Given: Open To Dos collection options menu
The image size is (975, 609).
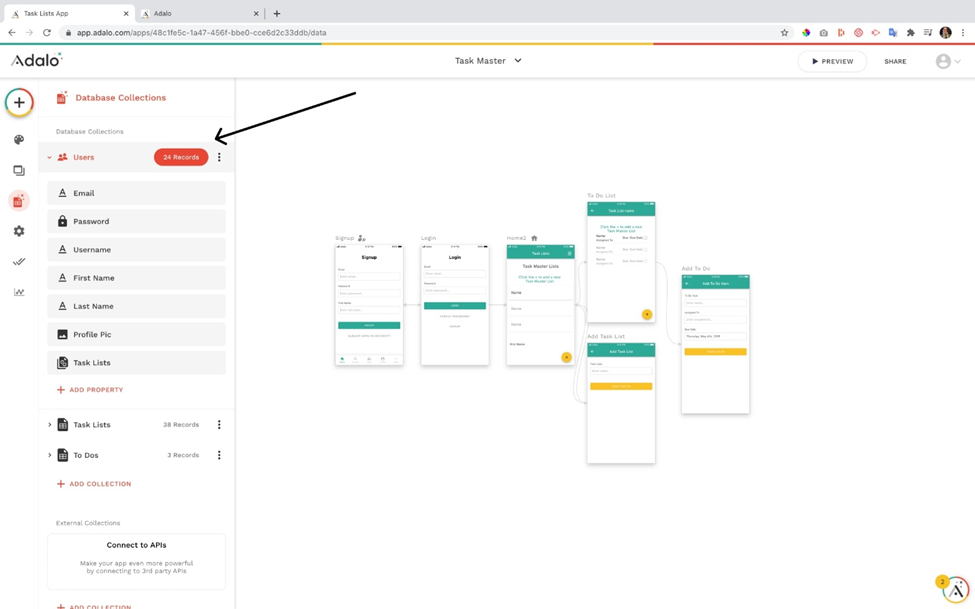Looking at the screenshot, I should (219, 455).
